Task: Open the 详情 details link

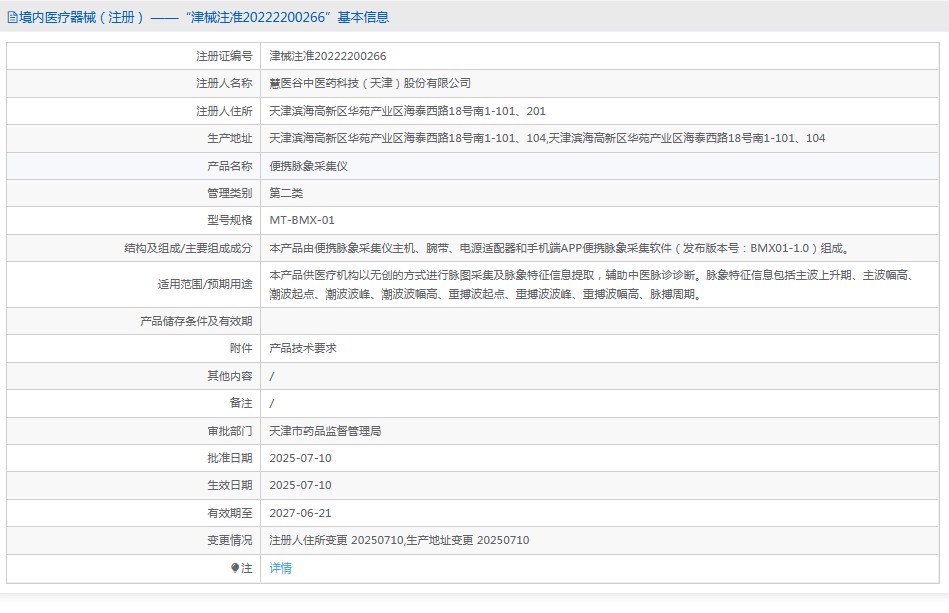Action: click(280, 568)
